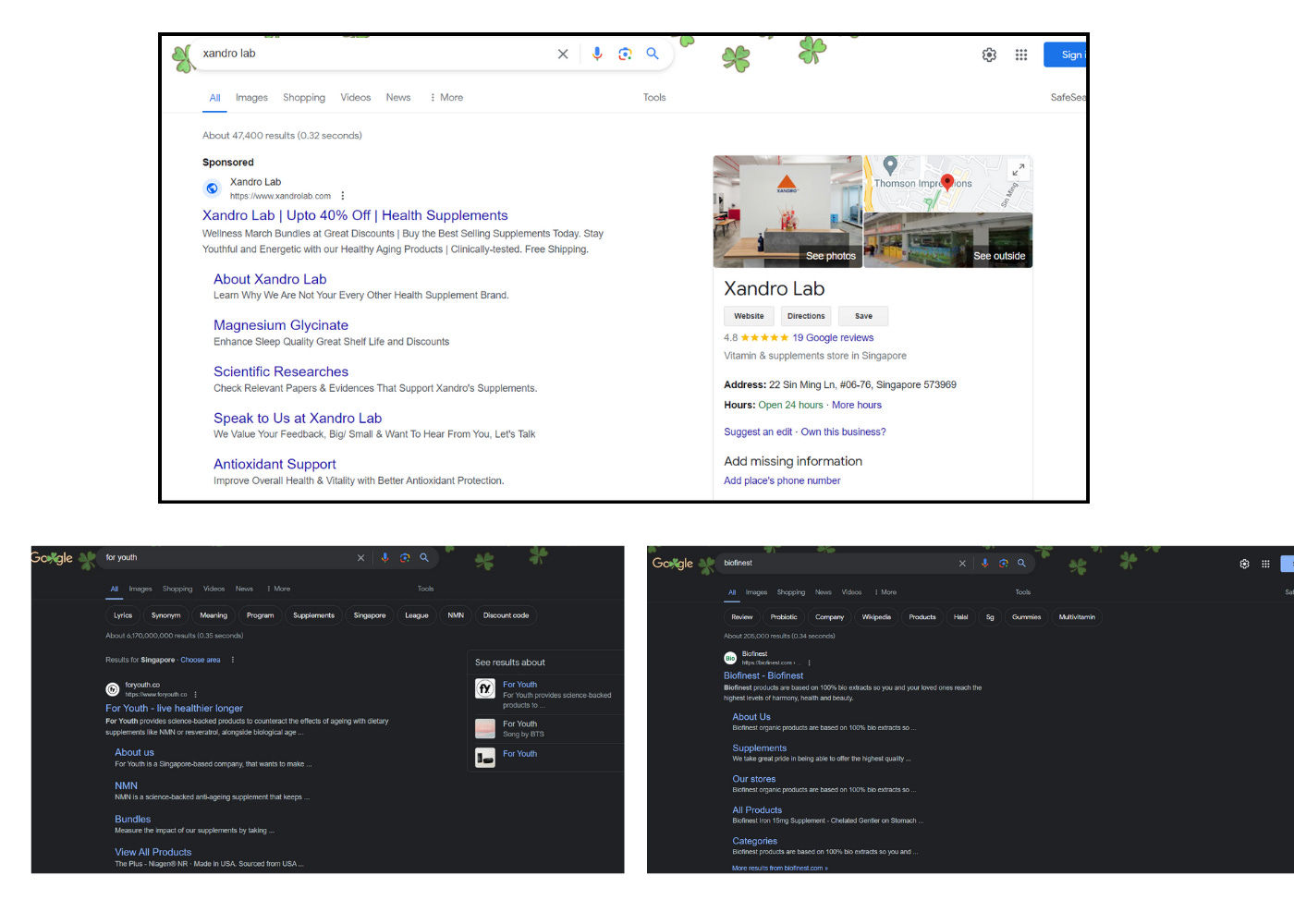Expand More menu in xandro lab window
1294x924 pixels.
(x=446, y=97)
